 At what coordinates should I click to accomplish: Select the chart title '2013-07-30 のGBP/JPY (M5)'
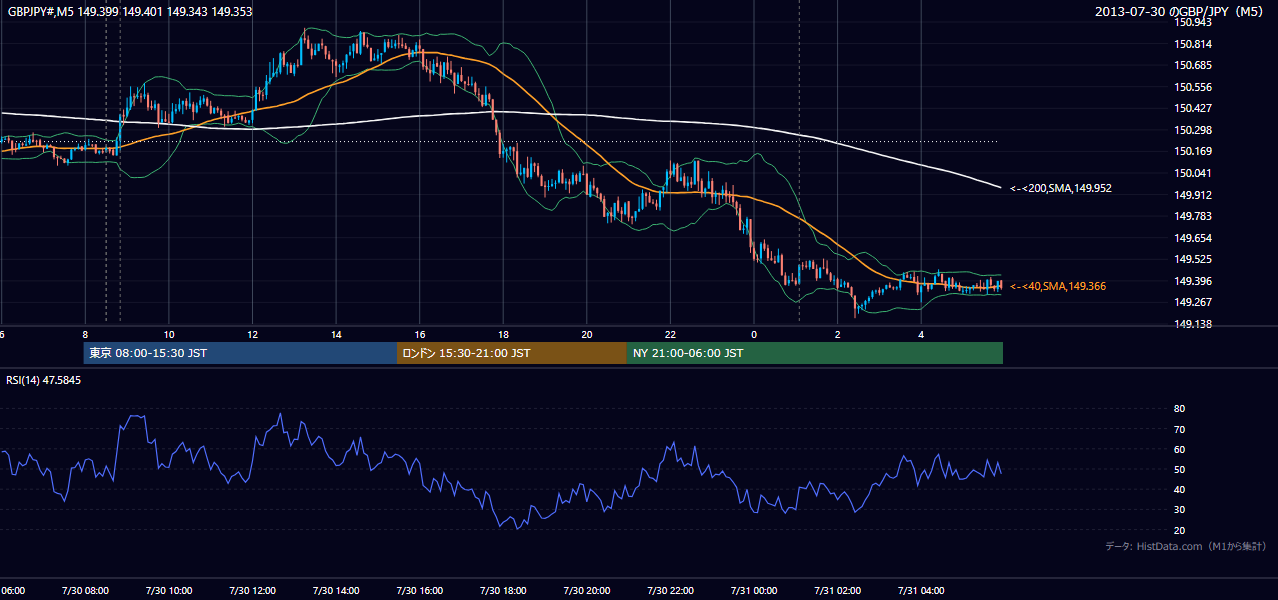click(1181, 12)
